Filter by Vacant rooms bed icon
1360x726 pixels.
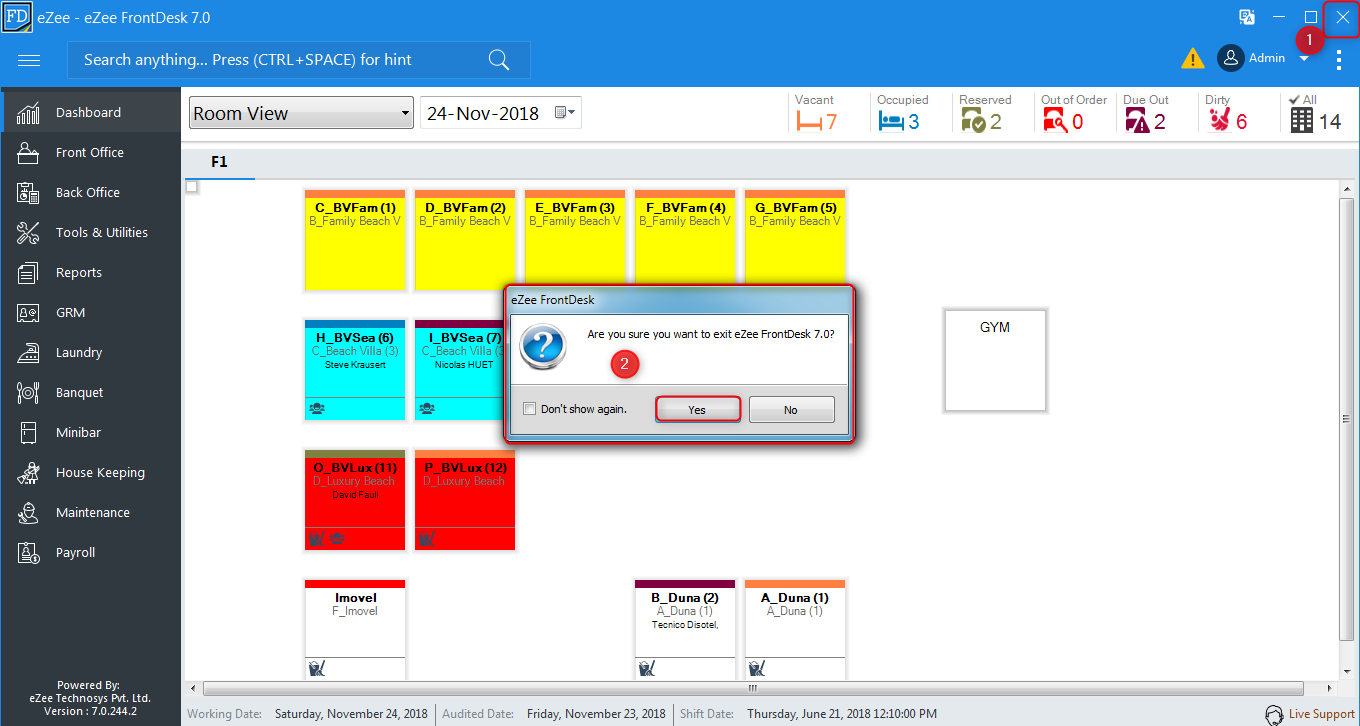pyautogui.click(x=808, y=122)
